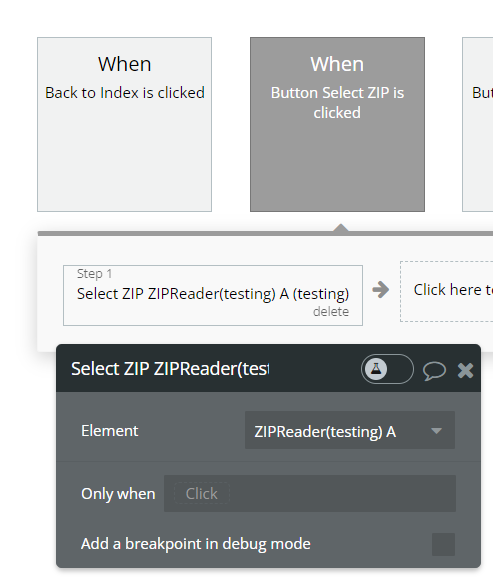493x581 pixels.
Task: Click the Element label in property panel
Action: click(110, 431)
